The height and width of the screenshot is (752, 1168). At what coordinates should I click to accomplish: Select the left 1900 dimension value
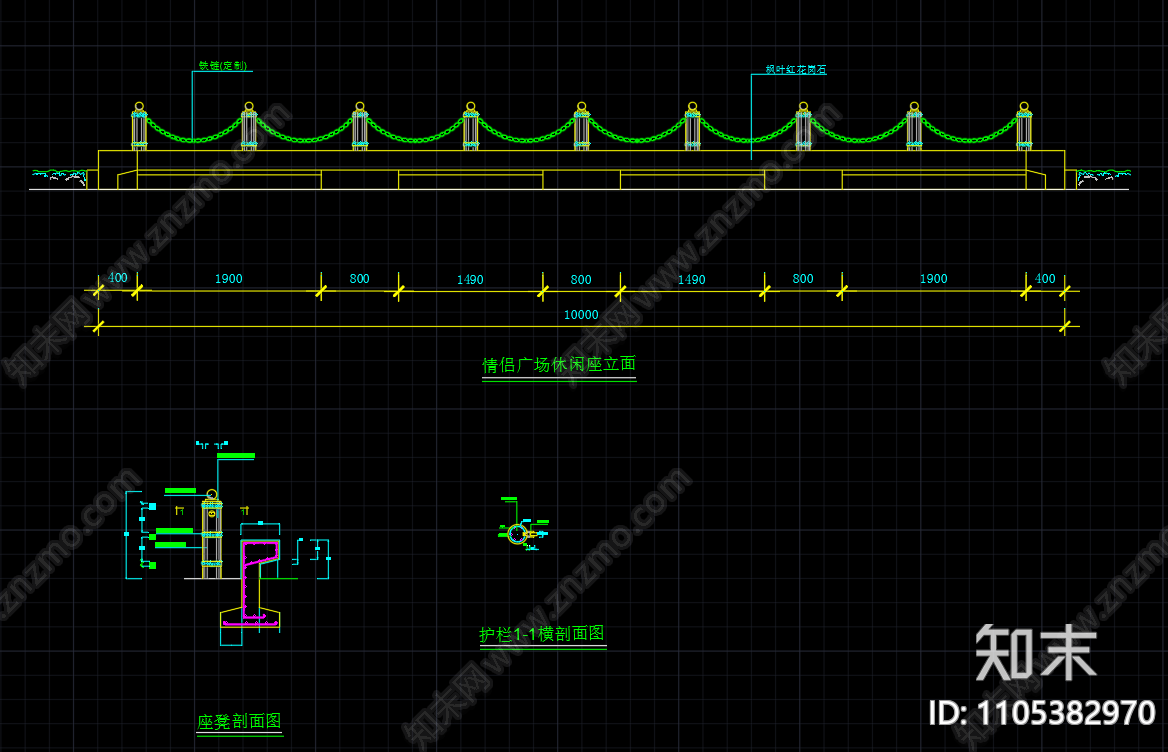[x=228, y=279]
